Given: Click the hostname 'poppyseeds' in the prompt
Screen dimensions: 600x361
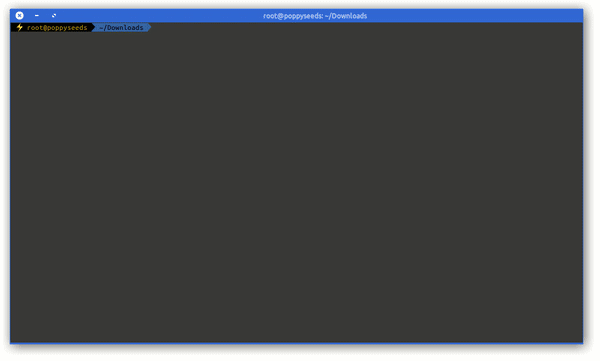Looking at the screenshot, I should 67,28.
